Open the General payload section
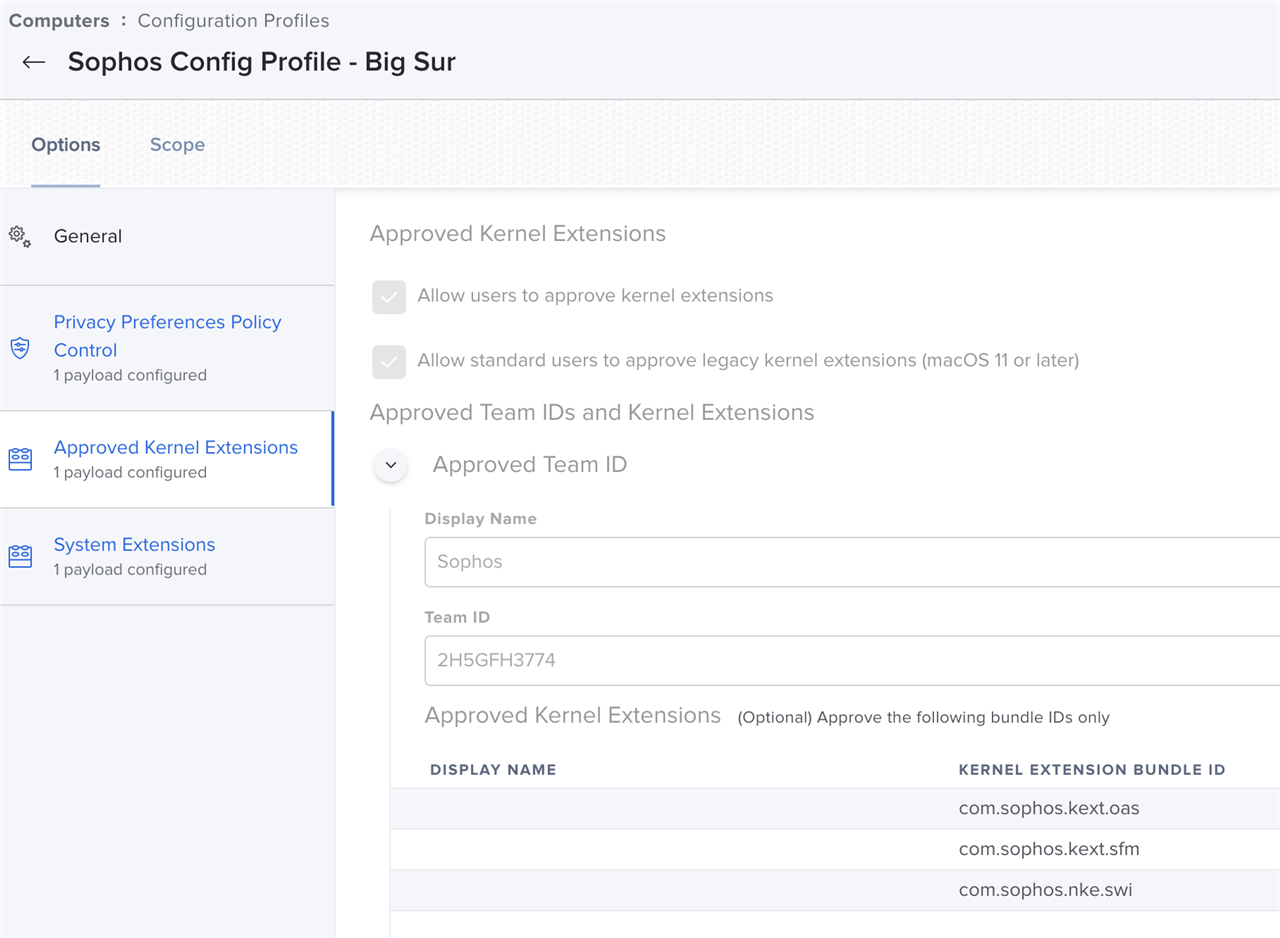Screen dimensions: 1280x938 click(167, 237)
